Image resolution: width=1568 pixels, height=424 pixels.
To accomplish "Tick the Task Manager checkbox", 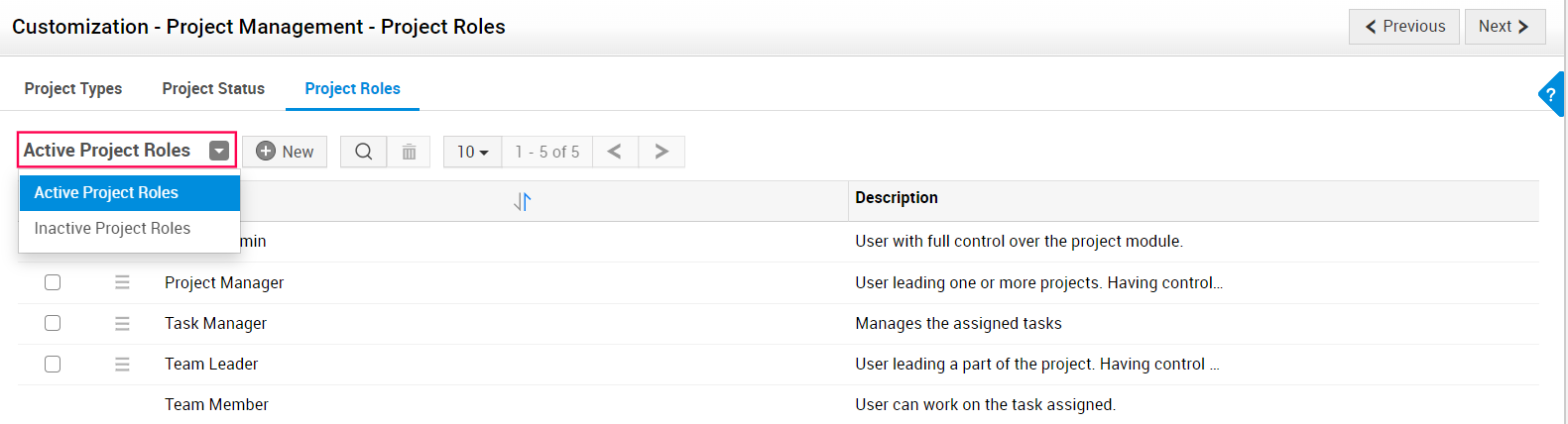I will (53, 323).
